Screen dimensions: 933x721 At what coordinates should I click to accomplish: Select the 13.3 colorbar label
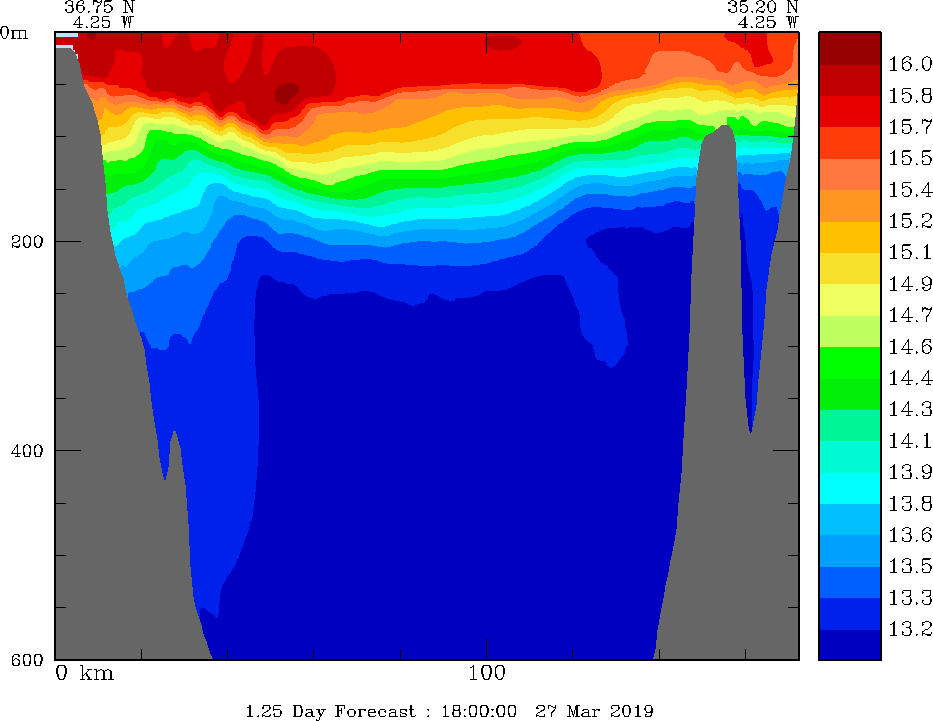tap(910, 598)
